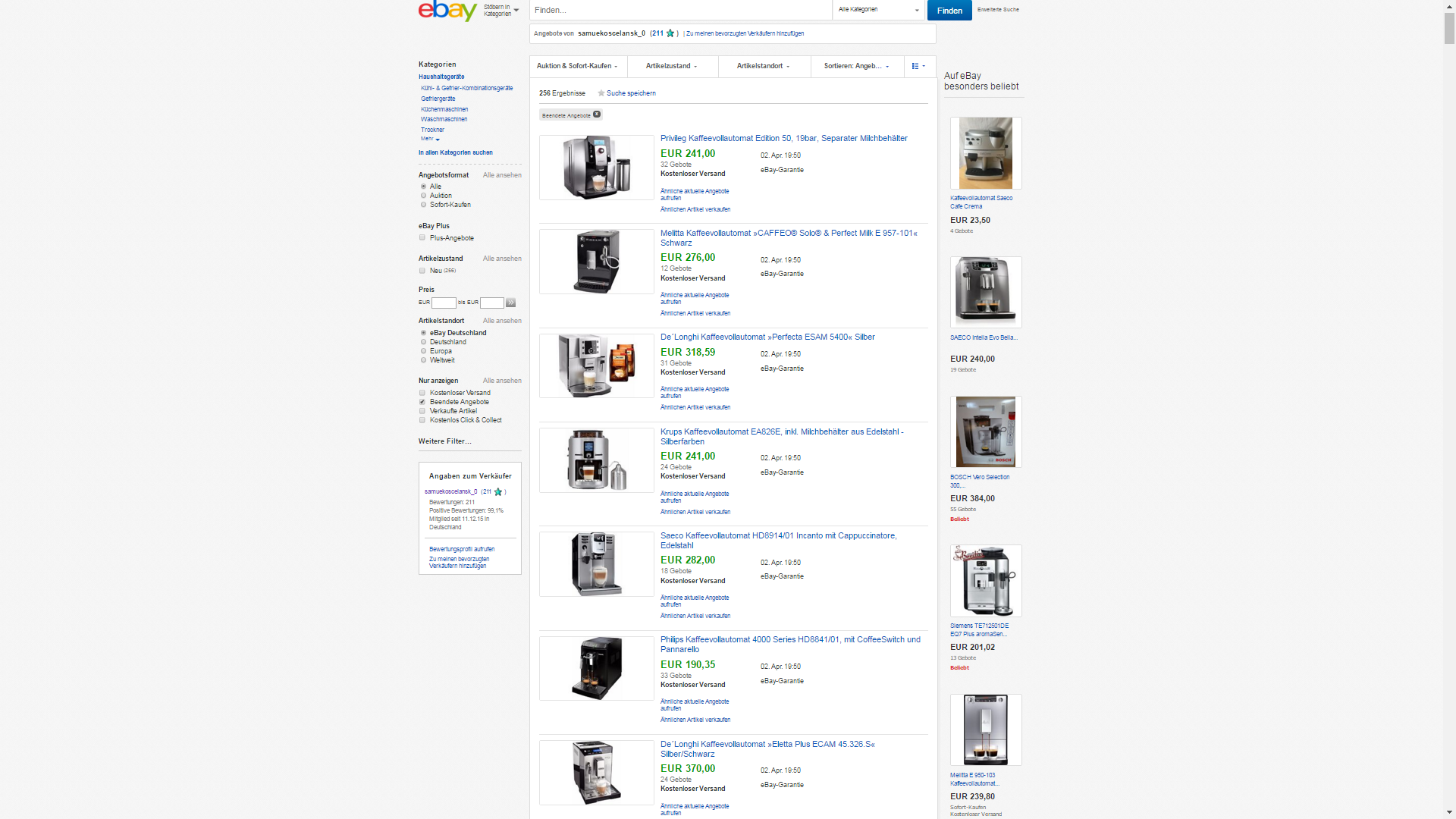Click the maximum price bis EUR input
This screenshot has width=1456, height=819.
[492, 303]
